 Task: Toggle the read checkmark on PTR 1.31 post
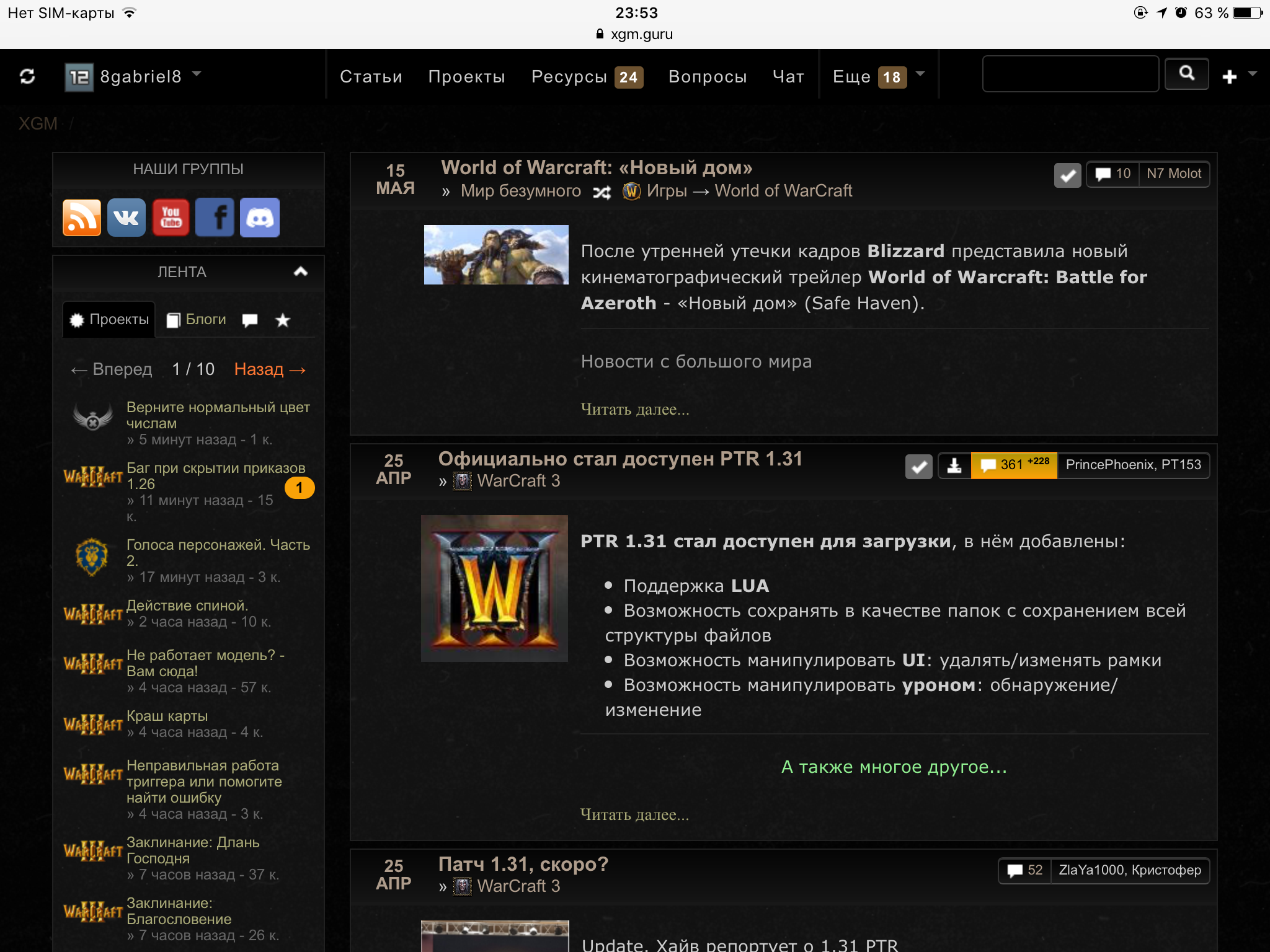(918, 467)
